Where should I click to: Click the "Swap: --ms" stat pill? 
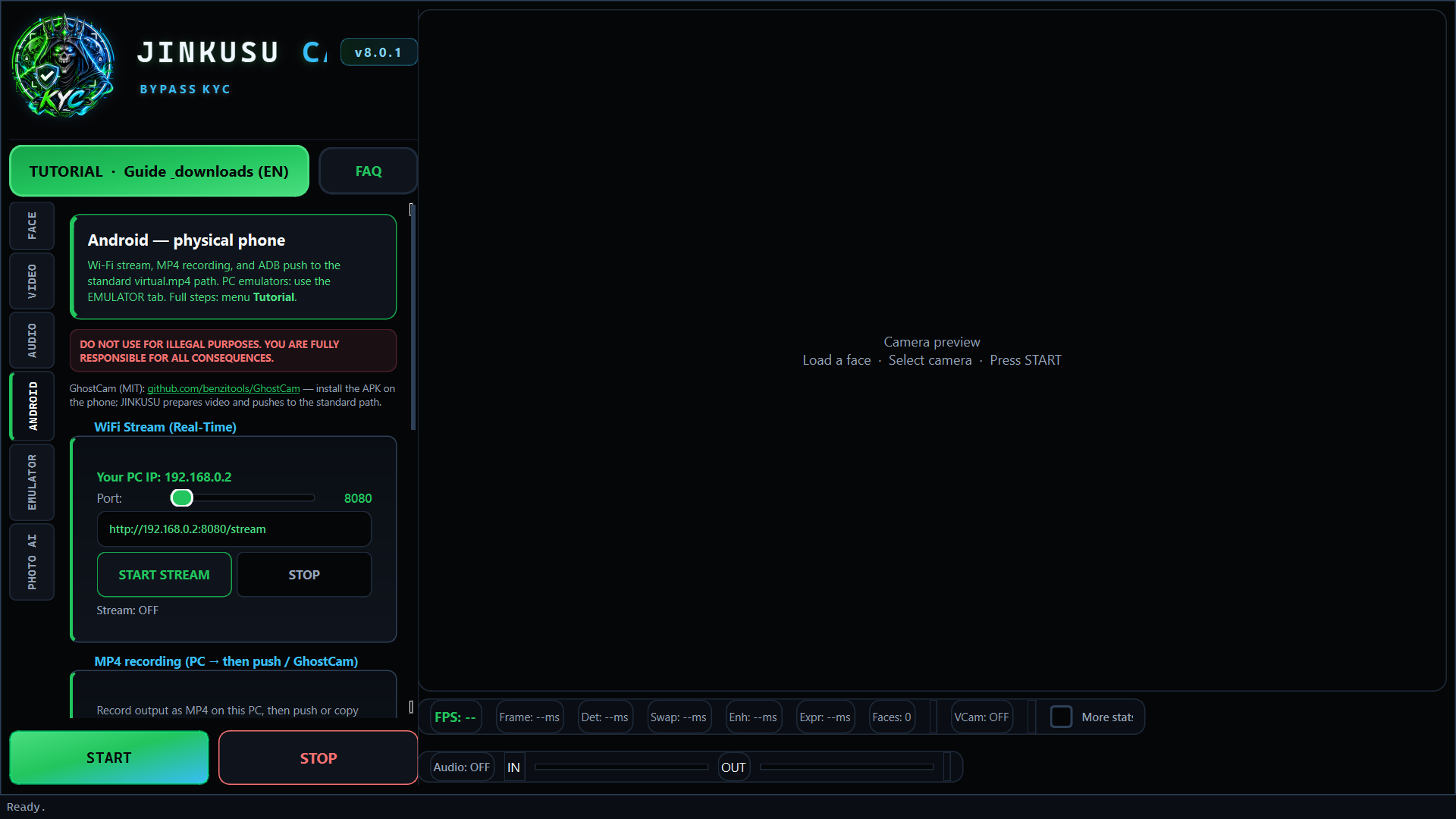[x=679, y=717]
